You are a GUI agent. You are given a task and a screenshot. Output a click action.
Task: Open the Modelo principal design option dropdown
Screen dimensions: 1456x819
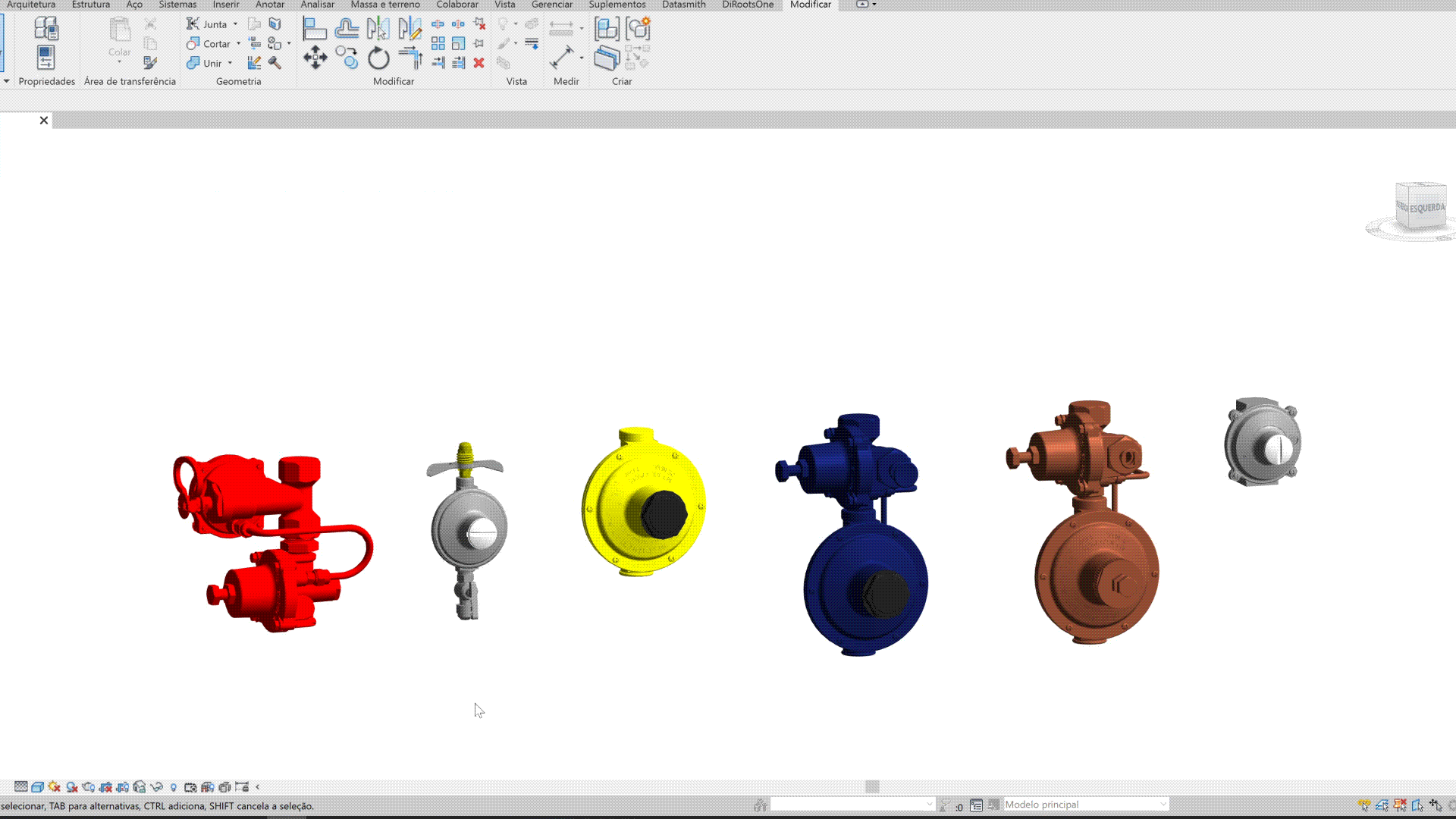coord(1163,805)
